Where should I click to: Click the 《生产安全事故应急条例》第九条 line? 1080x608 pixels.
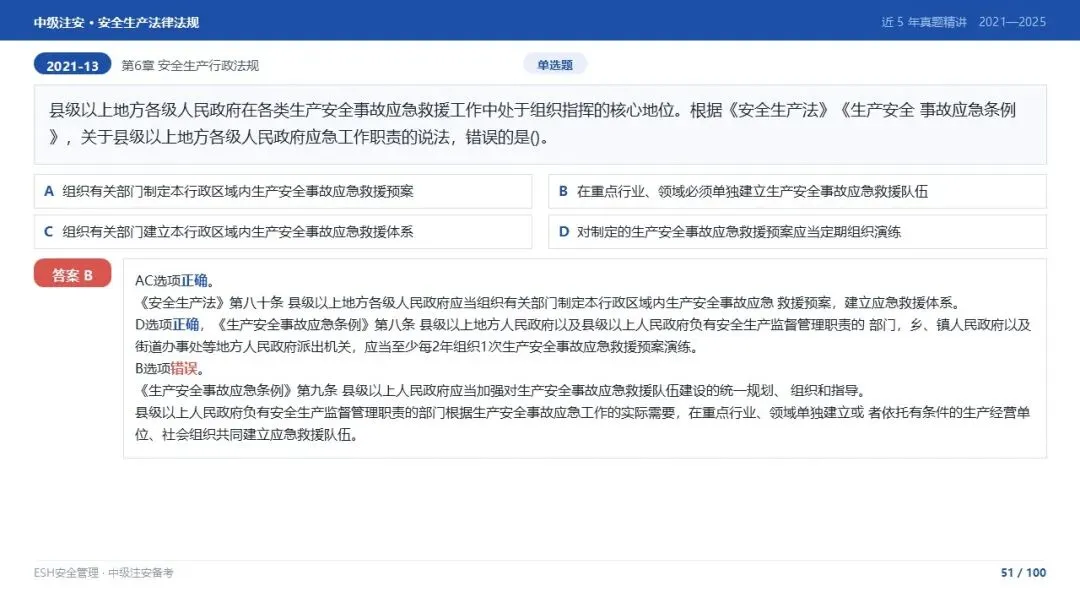click(x=501, y=390)
